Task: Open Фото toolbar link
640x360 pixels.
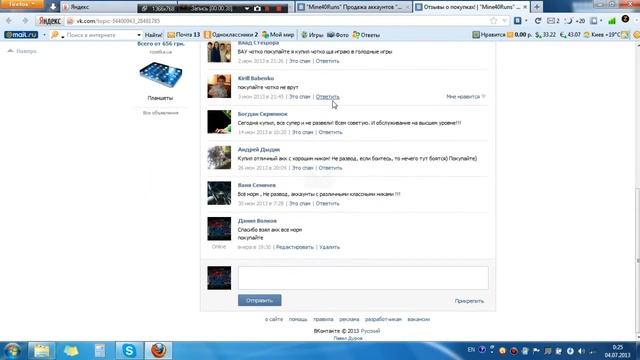Action: (338, 35)
